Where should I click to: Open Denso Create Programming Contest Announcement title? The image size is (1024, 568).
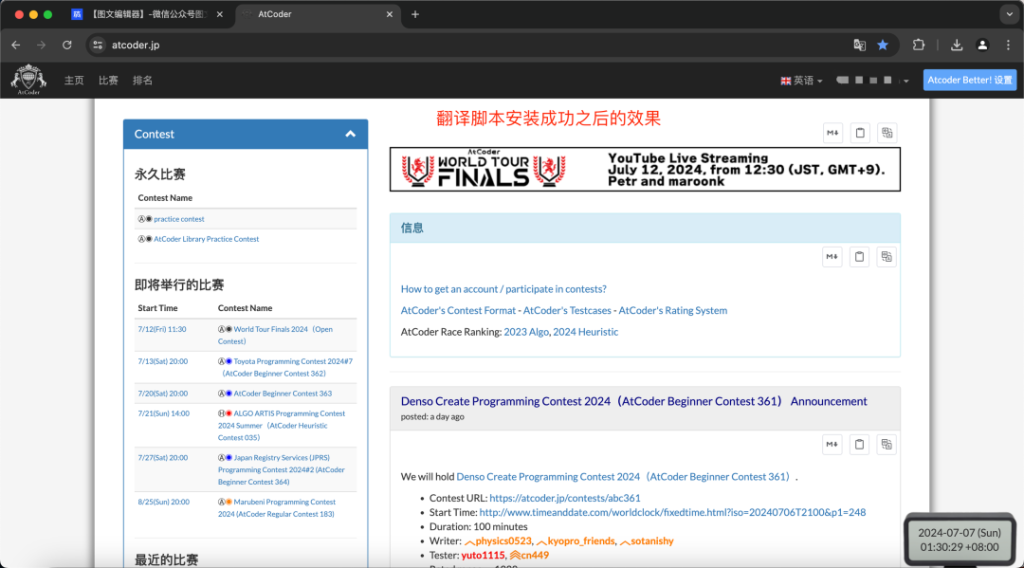tap(634, 402)
